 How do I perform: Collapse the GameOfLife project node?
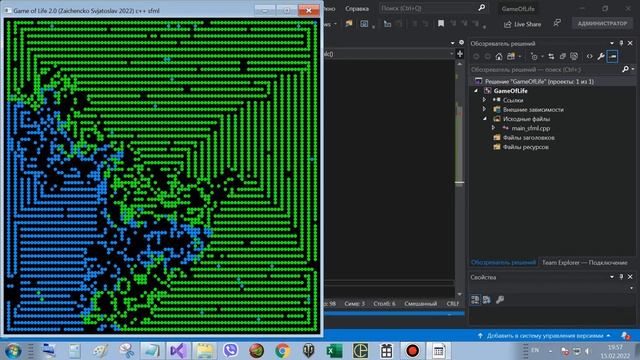[x=476, y=91]
